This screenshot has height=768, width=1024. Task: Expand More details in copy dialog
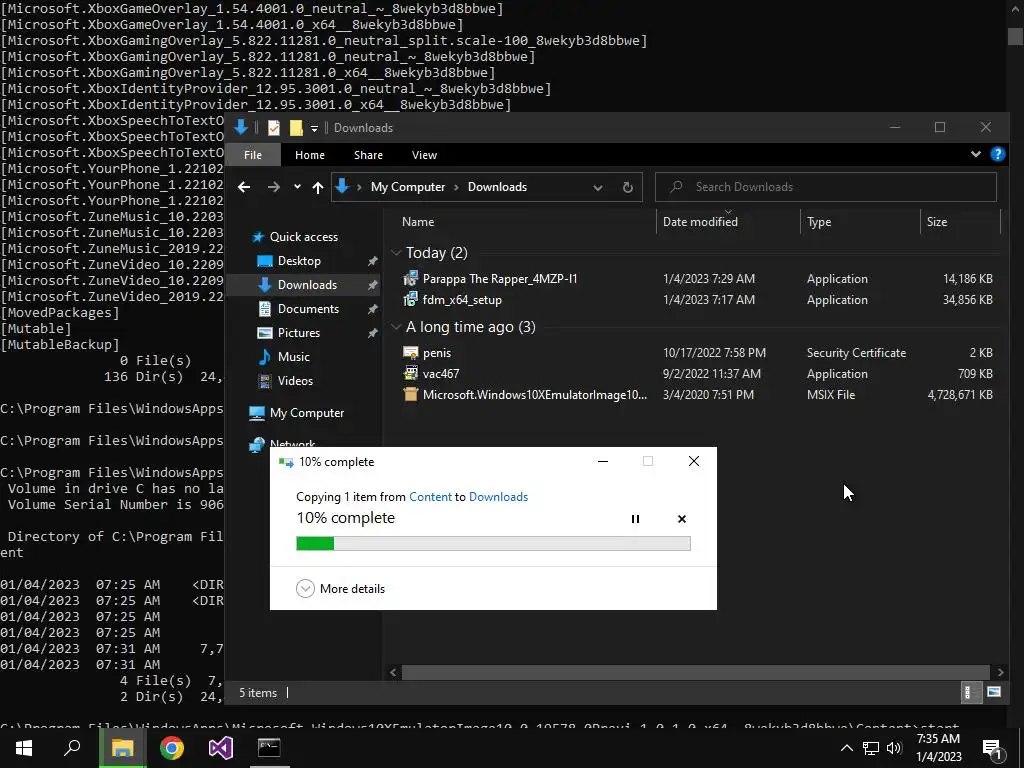(x=340, y=589)
